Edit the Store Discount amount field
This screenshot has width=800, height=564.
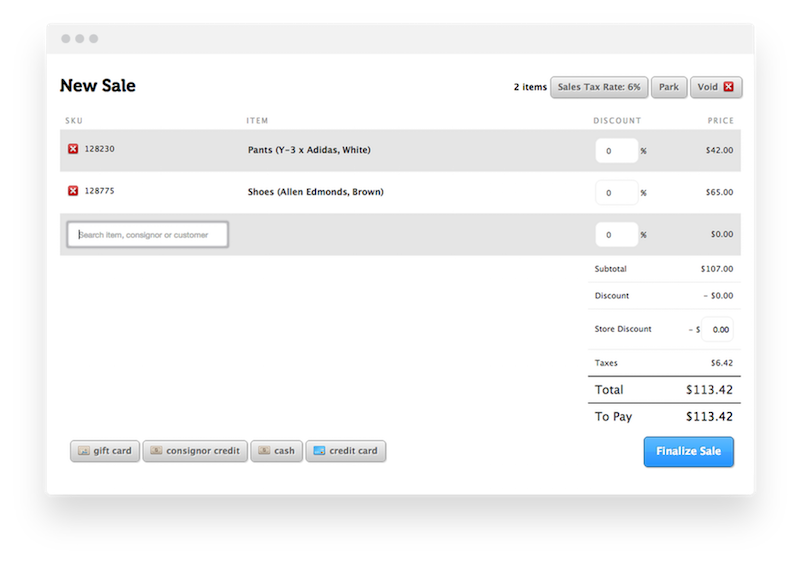tap(717, 330)
